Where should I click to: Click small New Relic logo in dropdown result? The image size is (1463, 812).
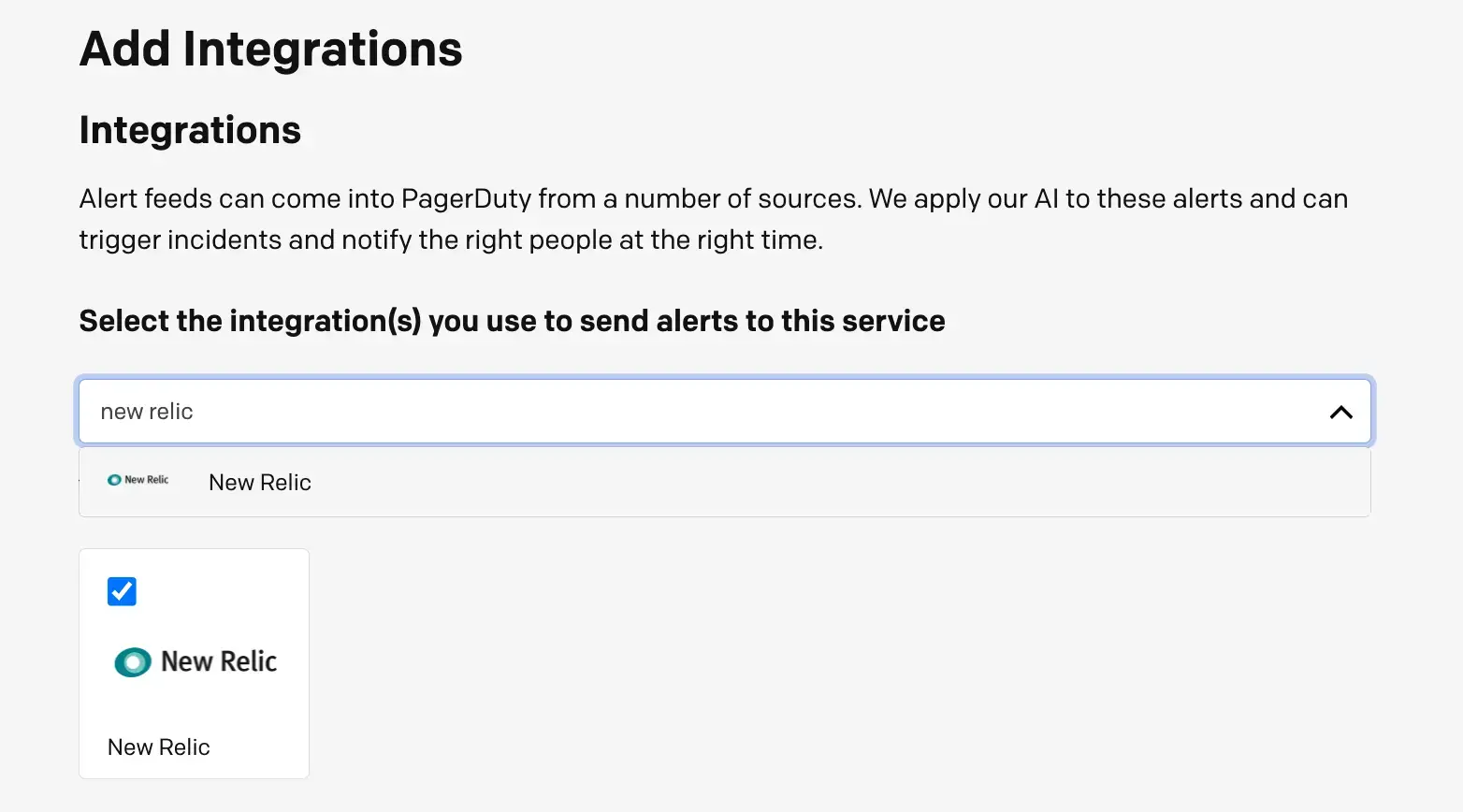(138, 480)
